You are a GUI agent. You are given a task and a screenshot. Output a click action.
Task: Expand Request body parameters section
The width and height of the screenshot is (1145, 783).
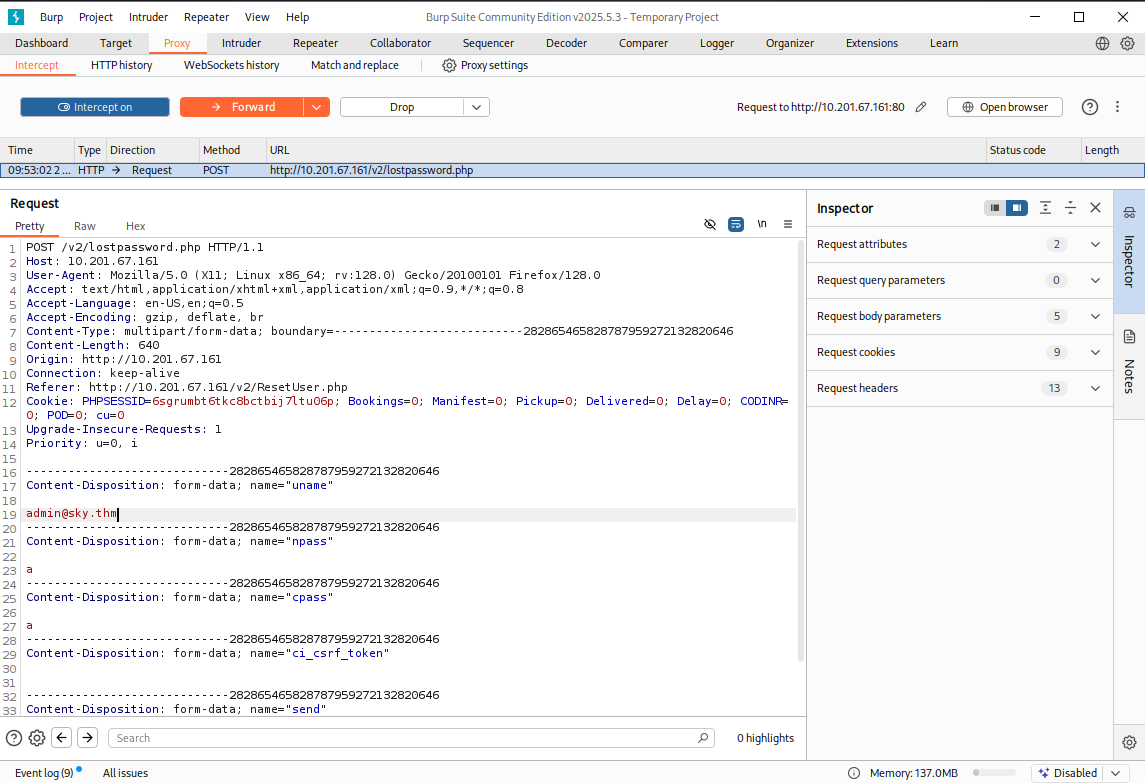(960, 316)
